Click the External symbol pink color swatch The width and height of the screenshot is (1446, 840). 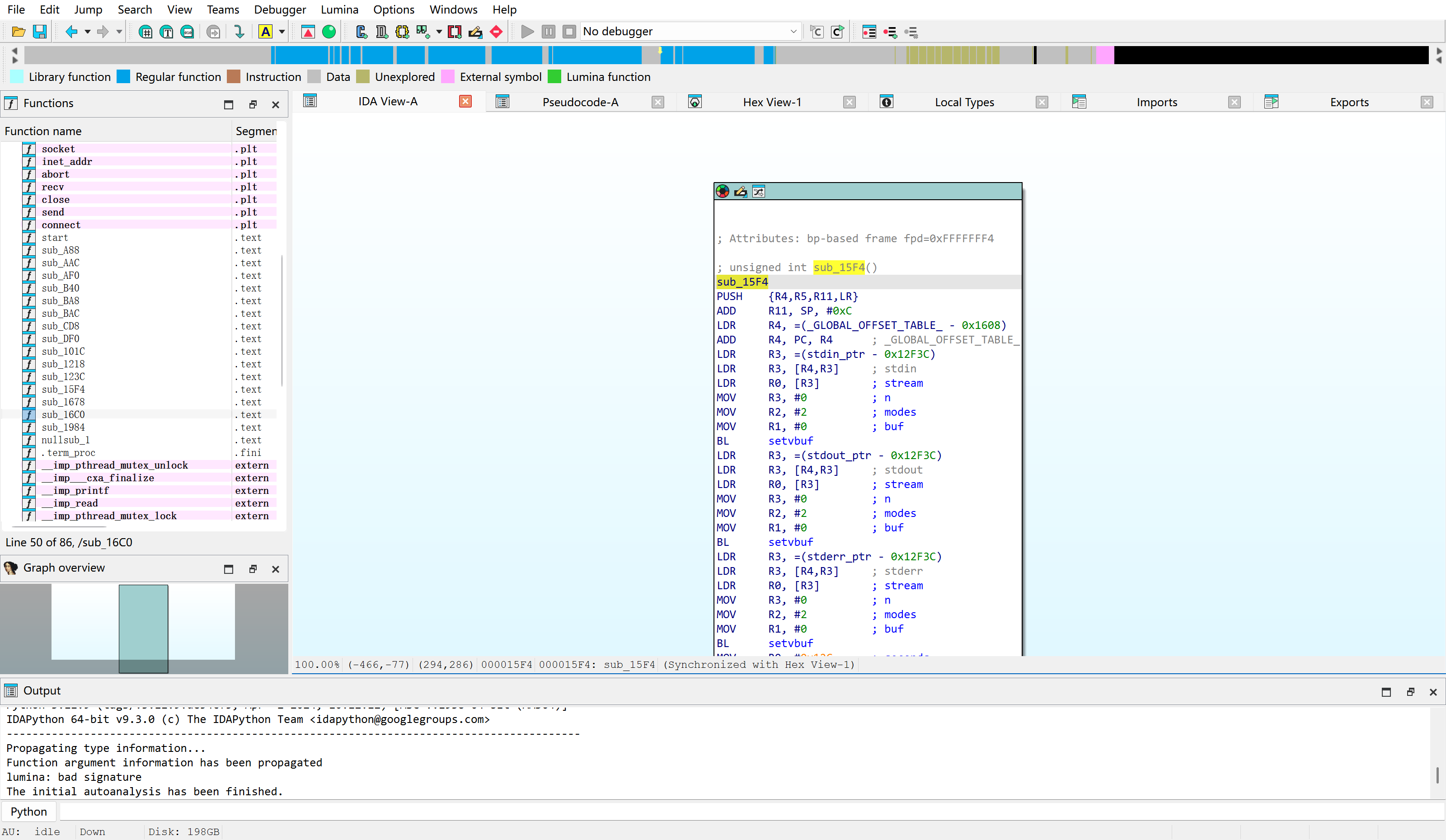pyautogui.click(x=447, y=77)
